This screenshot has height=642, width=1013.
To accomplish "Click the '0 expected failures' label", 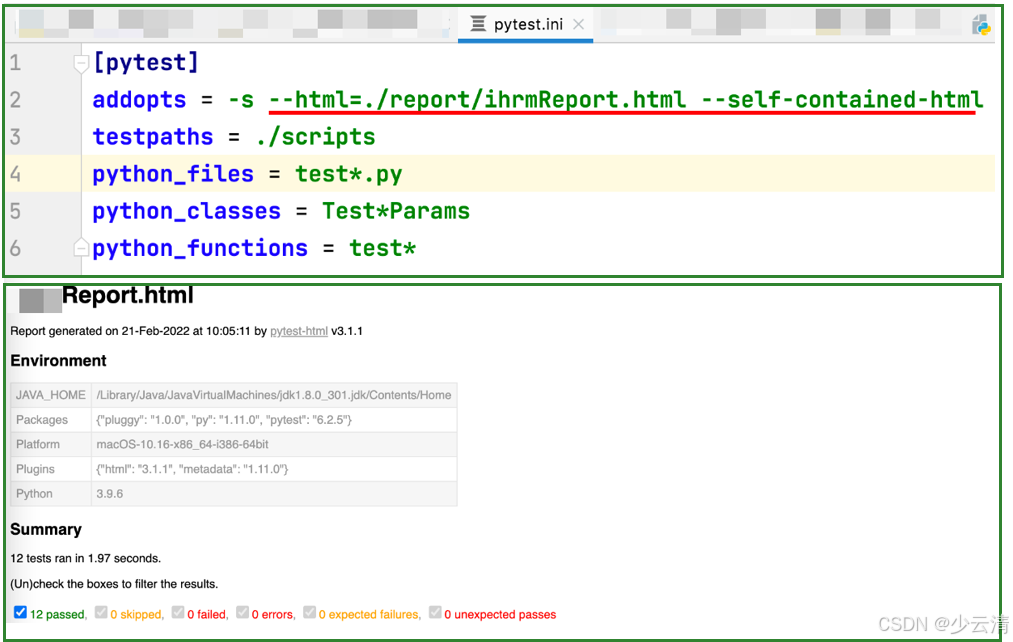I will coord(369,615).
